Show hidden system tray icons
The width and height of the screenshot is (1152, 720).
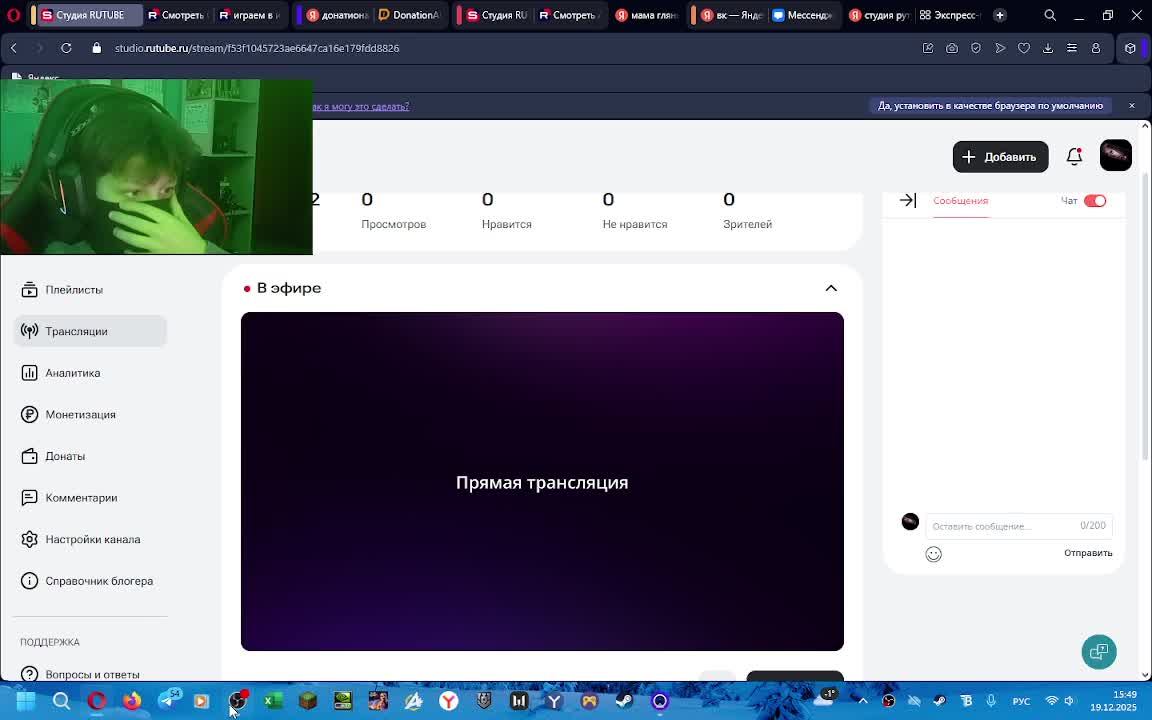863,701
